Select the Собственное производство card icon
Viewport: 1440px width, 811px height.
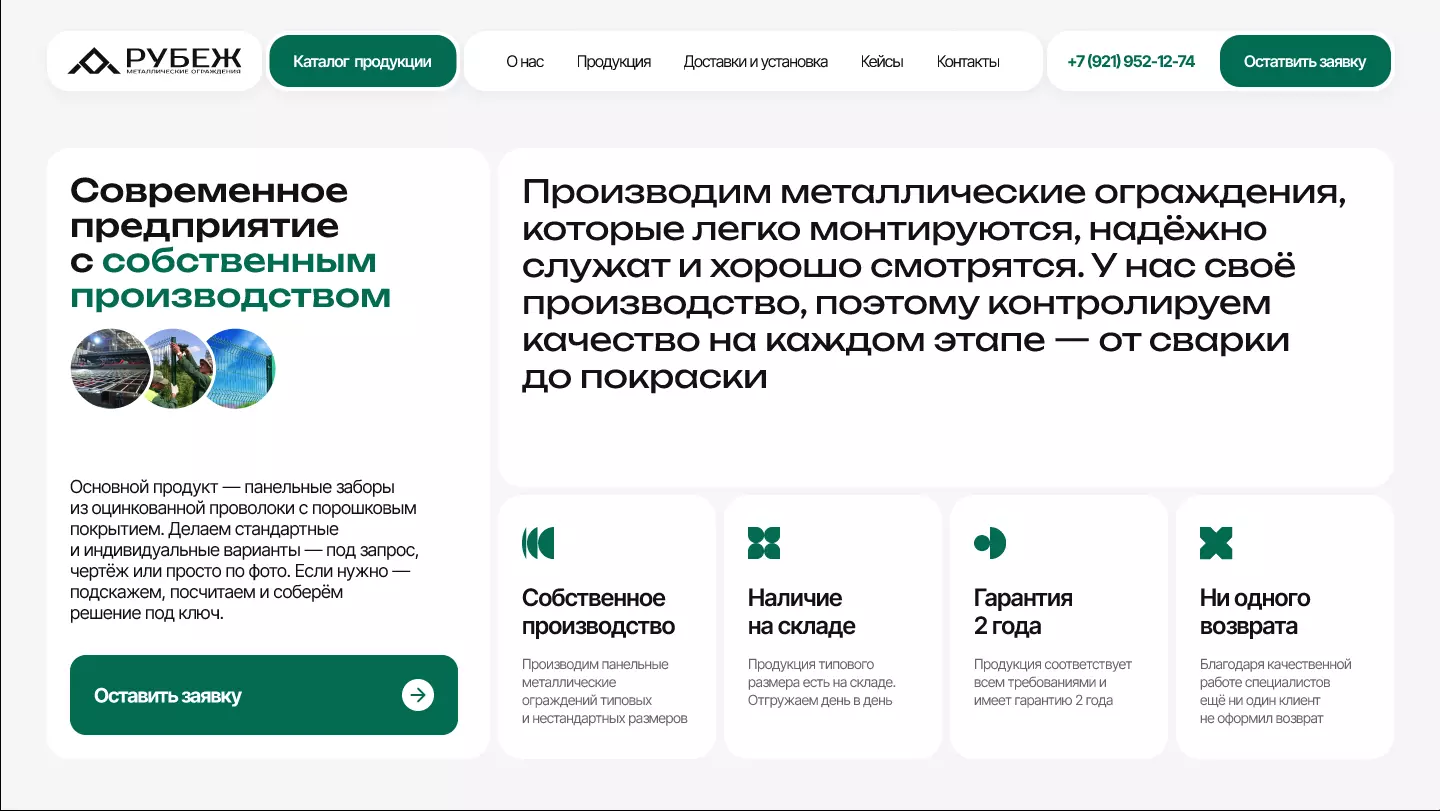point(538,543)
